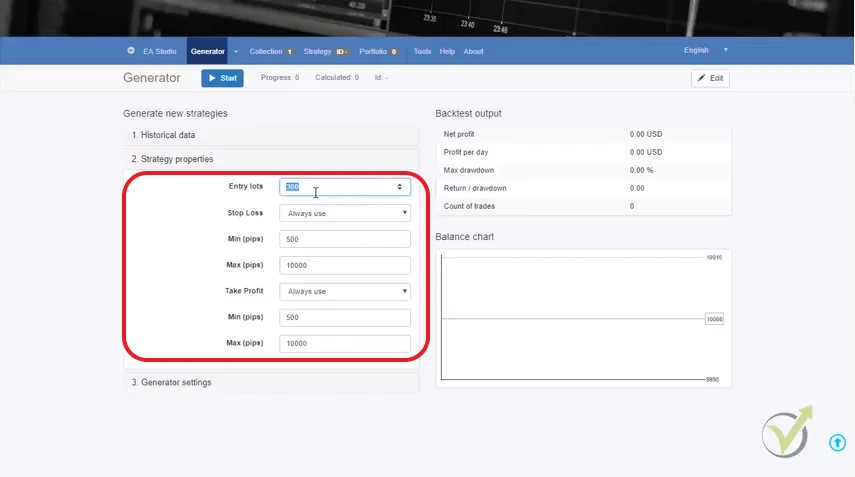Switch to the Collection tab
855x477 pixels.
coord(270,51)
